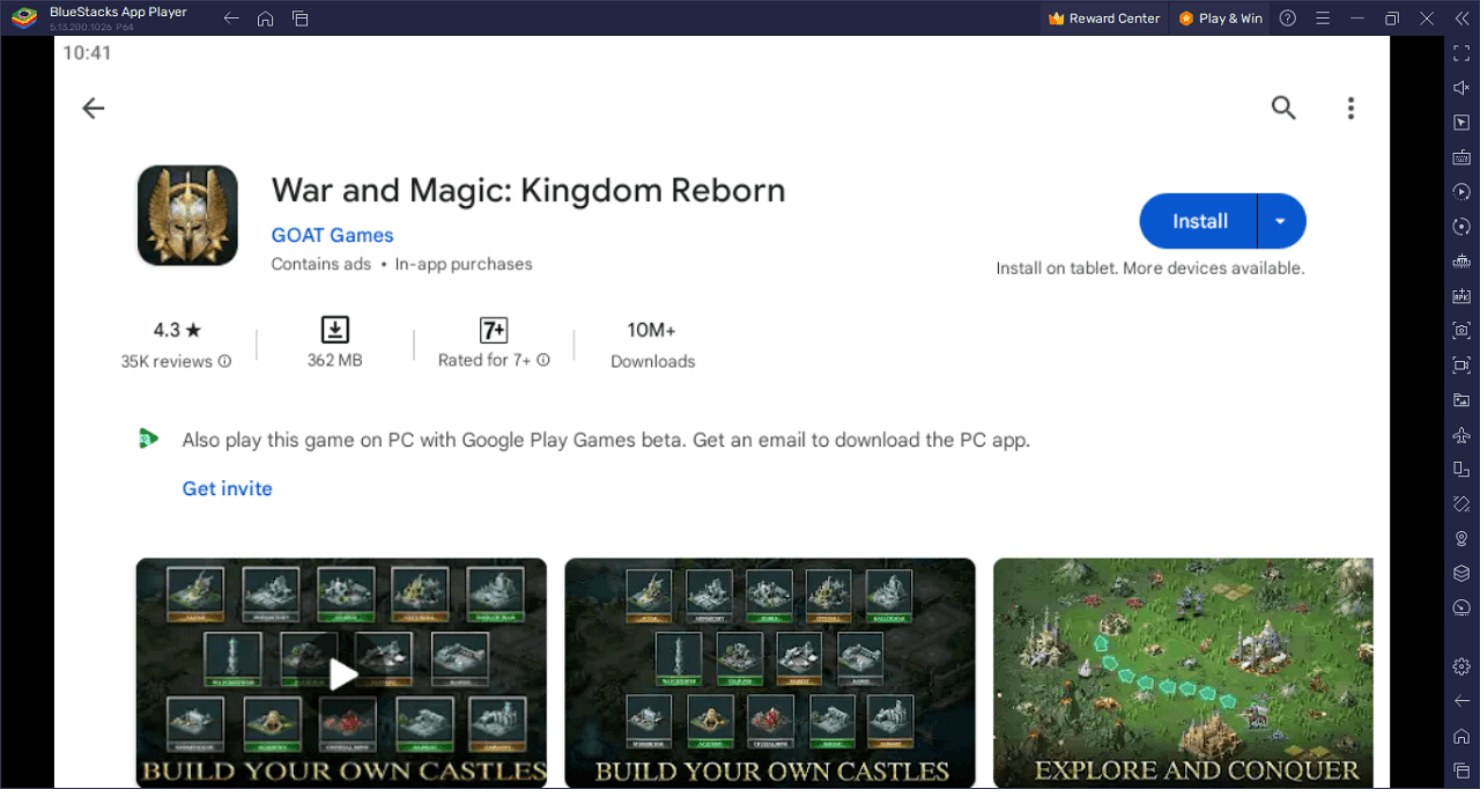Click the 10M+ Downloads stat
This screenshot has height=792, width=1484.
652,345
